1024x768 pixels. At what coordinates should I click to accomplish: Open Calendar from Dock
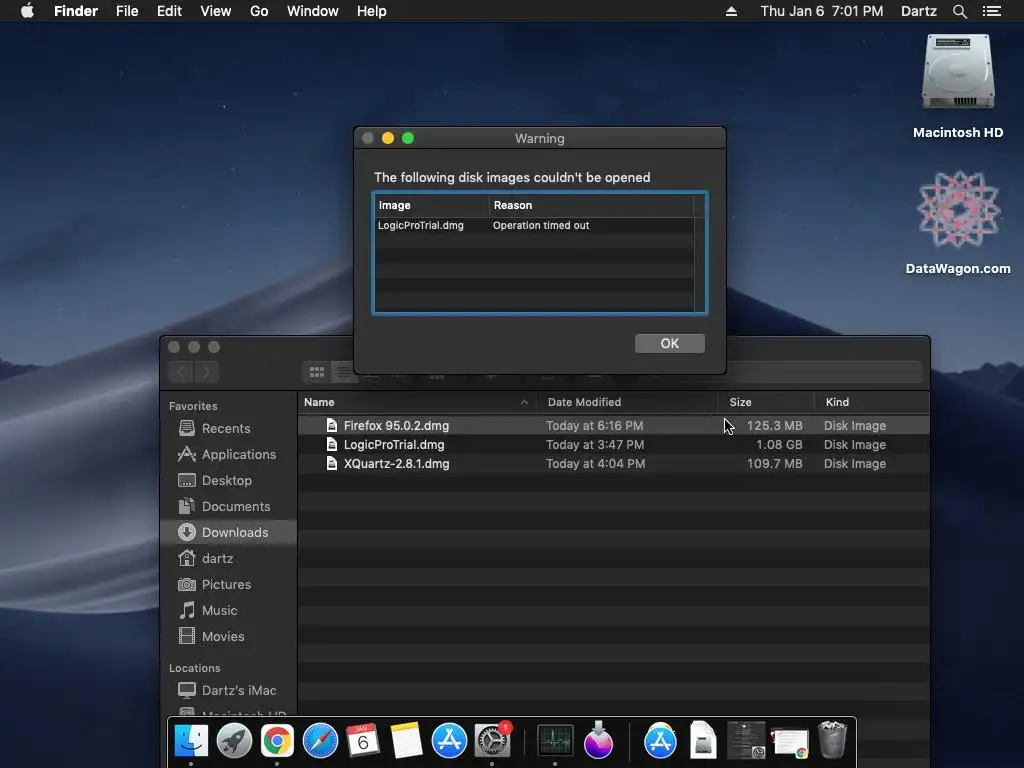[x=363, y=741]
